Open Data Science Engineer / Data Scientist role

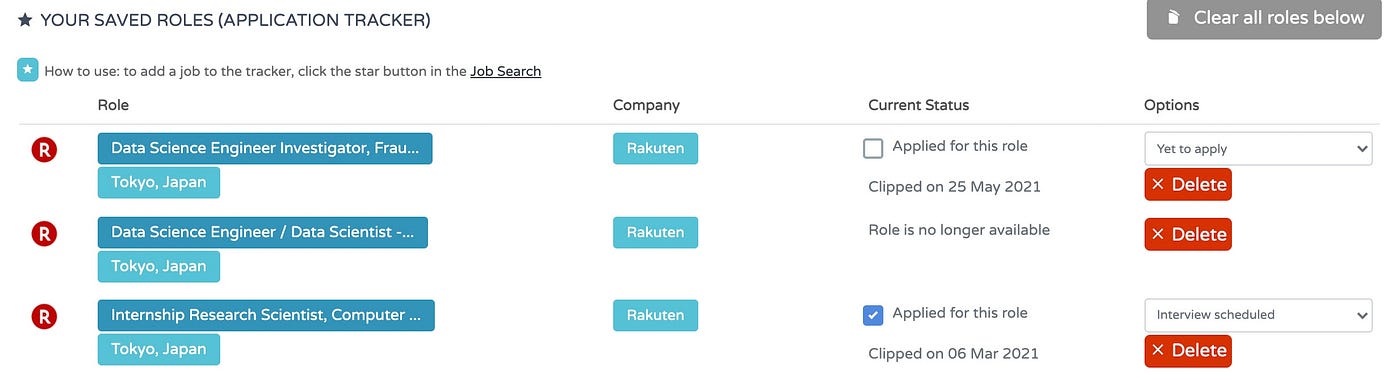(x=263, y=232)
